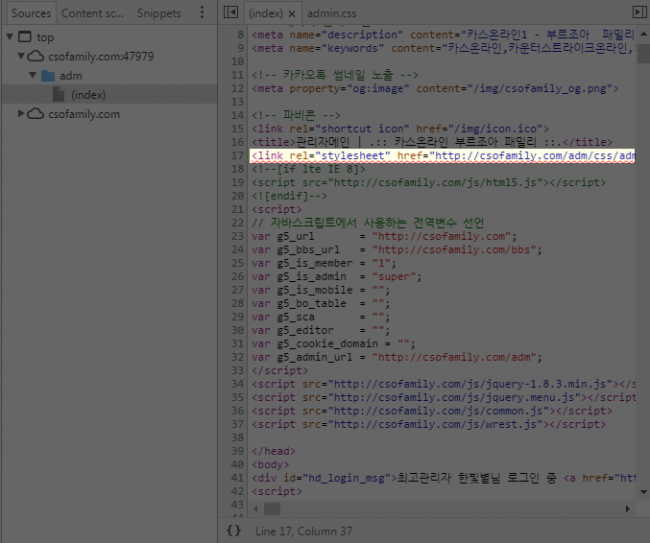Pretty print source with curly braces icon
650x543 pixels.
(x=233, y=531)
